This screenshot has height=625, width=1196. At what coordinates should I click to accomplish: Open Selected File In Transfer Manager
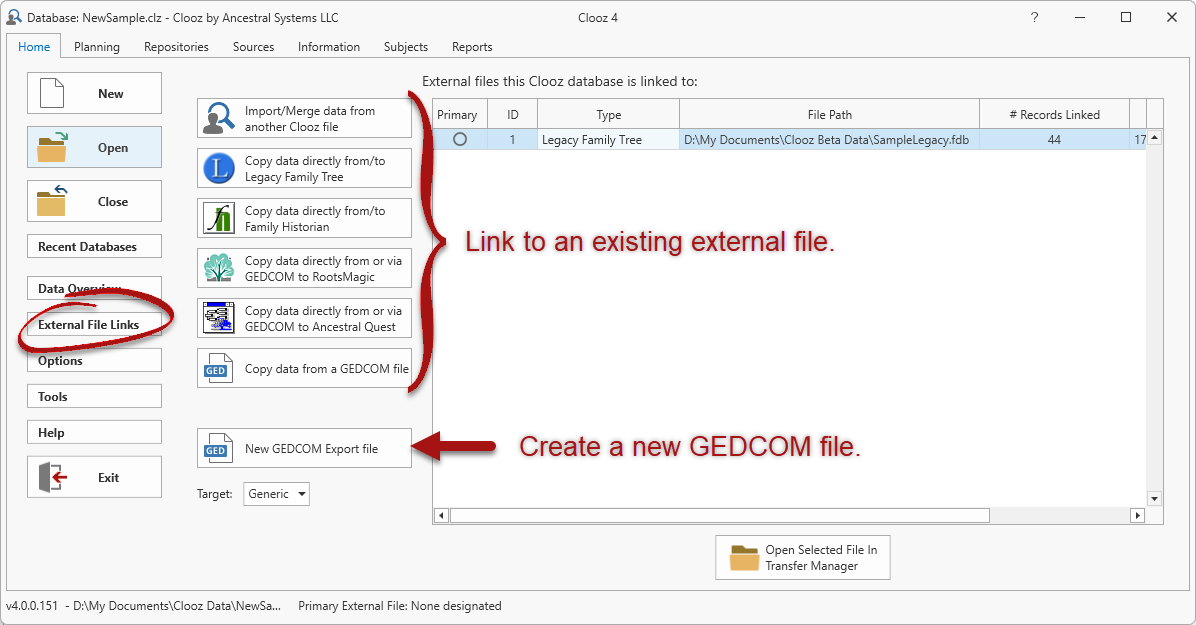pyautogui.click(x=802, y=557)
